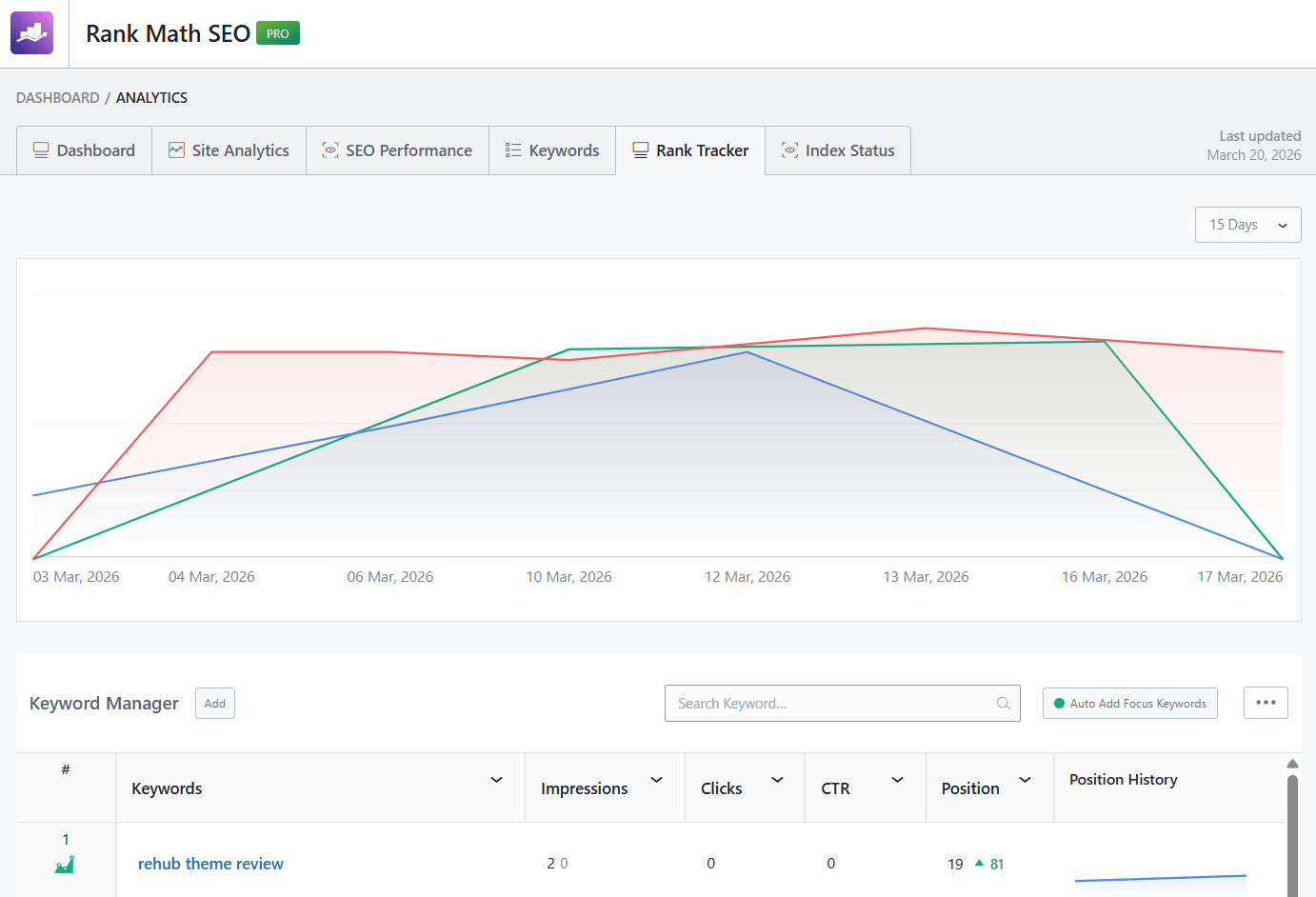
Task: Focus the Search Keyword input field
Action: click(x=843, y=704)
